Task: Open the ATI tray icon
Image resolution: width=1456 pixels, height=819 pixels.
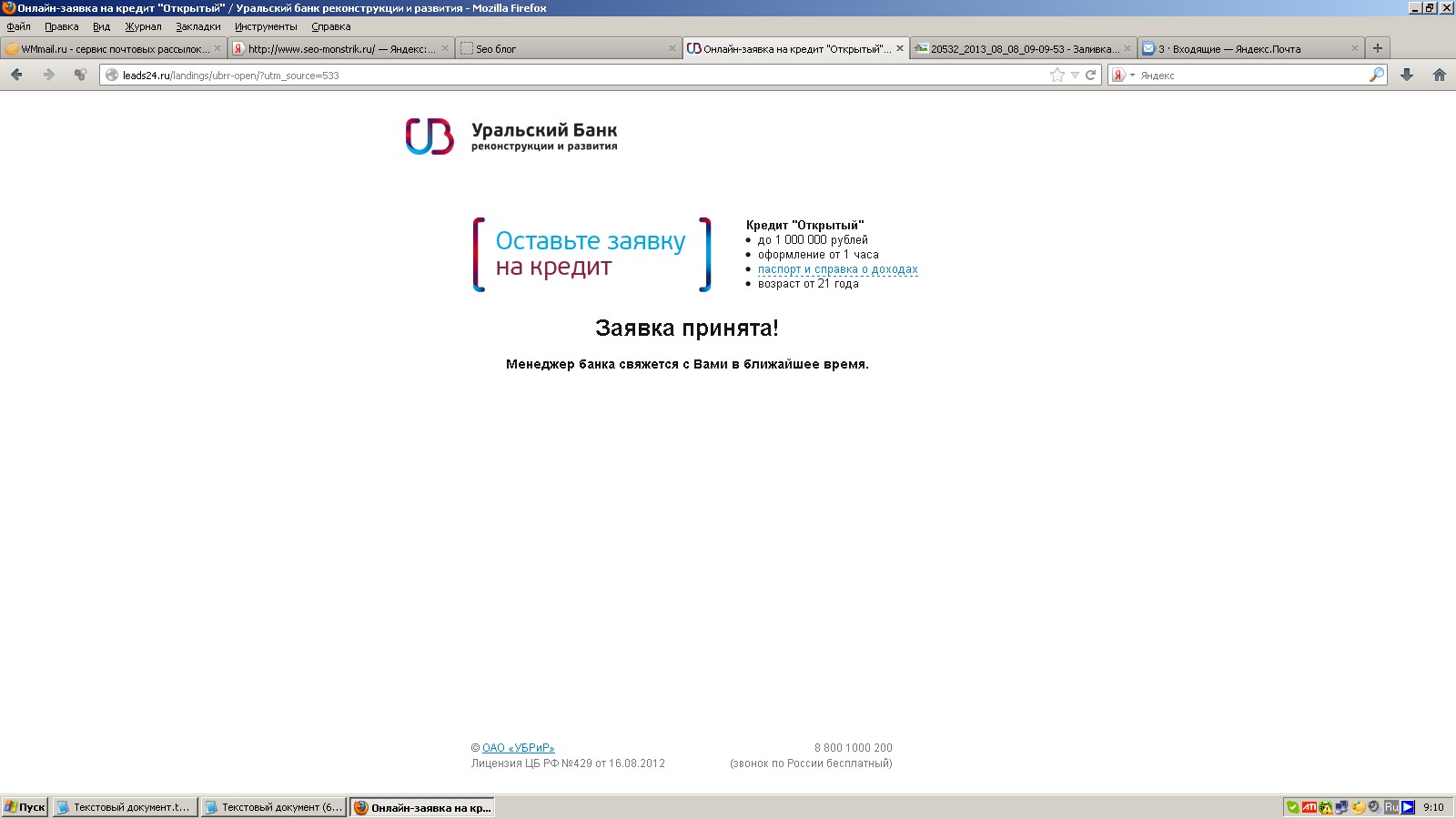Action: tap(1309, 807)
